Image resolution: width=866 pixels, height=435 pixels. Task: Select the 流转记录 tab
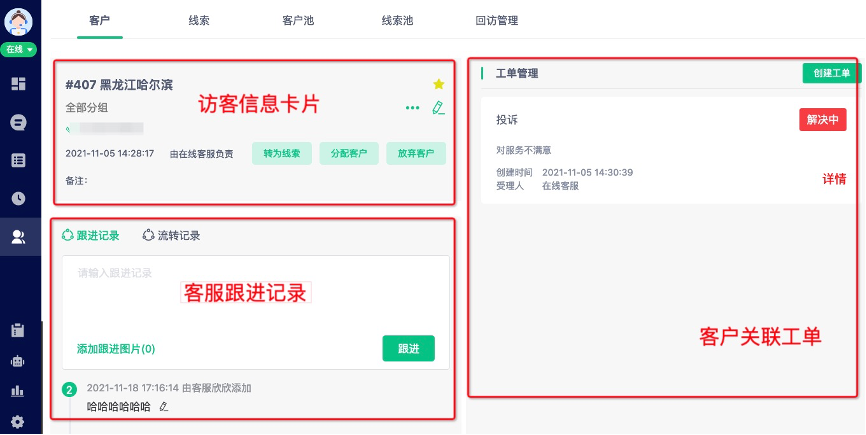(x=171, y=236)
